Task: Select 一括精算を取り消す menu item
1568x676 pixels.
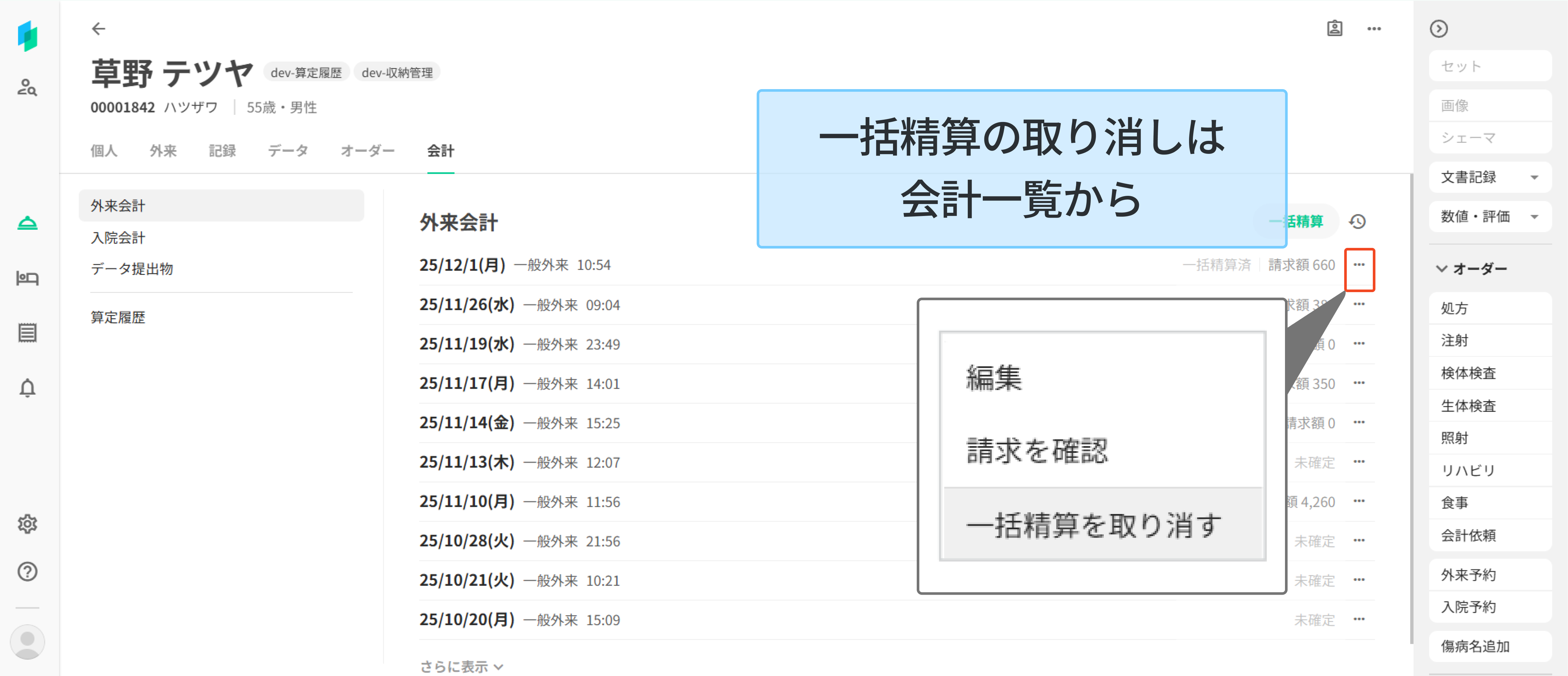Action: point(1093,524)
